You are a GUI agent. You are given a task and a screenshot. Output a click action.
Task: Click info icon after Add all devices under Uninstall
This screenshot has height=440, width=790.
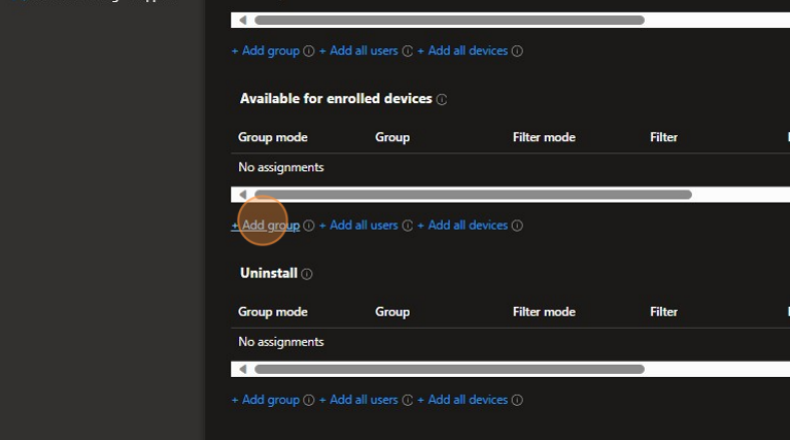[x=517, y=400]
